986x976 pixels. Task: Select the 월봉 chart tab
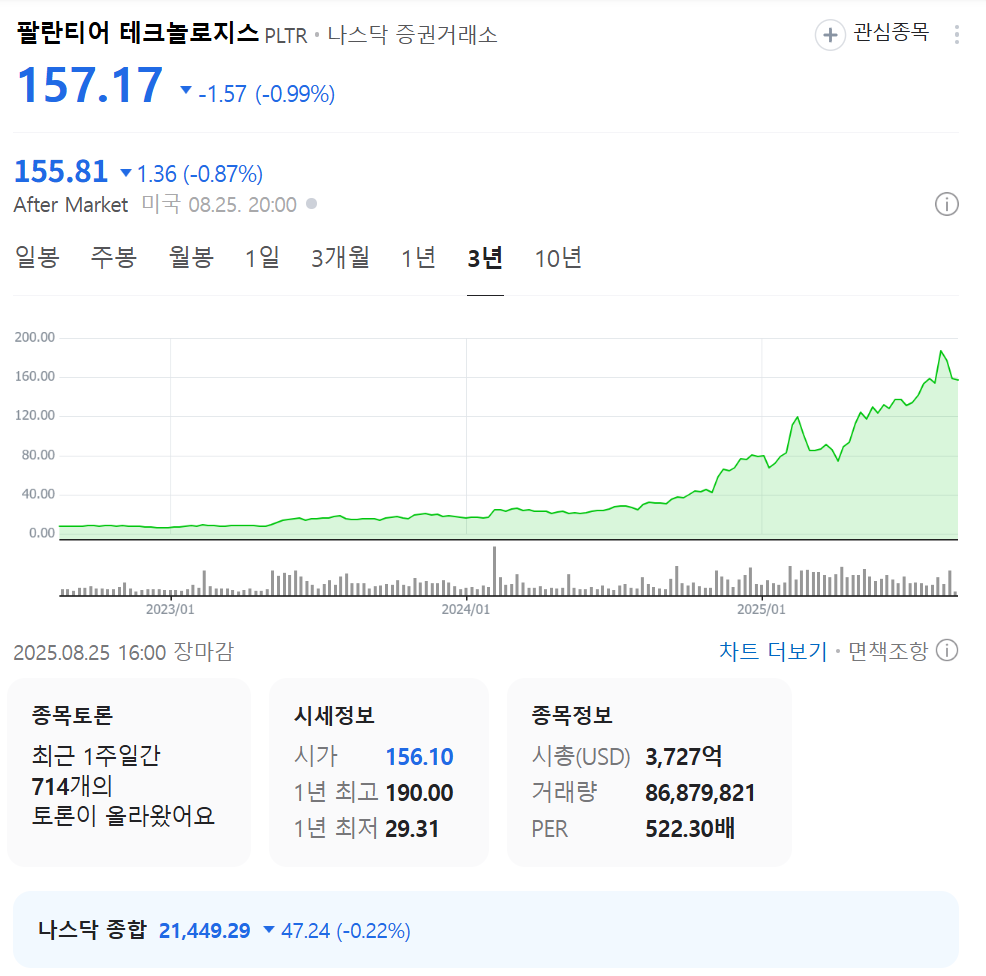click(191, 258)
